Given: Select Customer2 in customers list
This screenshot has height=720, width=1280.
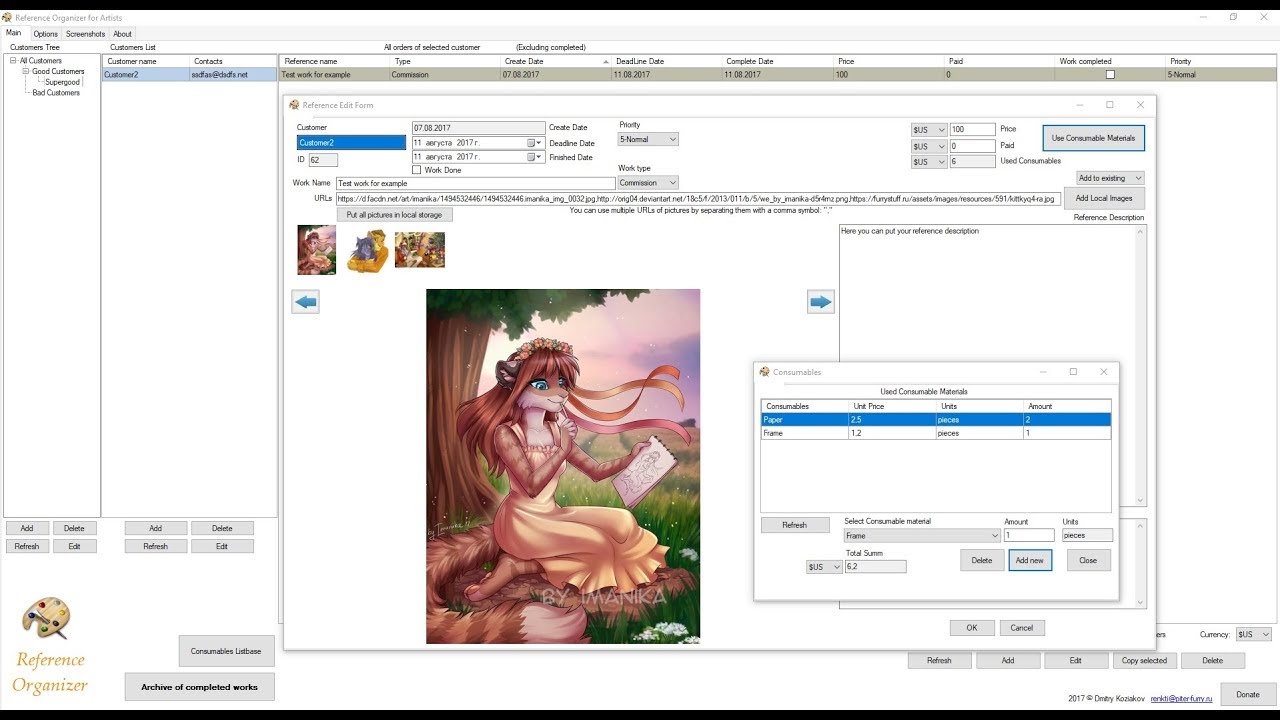Looking at the screenshot, I should click(189, 74).
